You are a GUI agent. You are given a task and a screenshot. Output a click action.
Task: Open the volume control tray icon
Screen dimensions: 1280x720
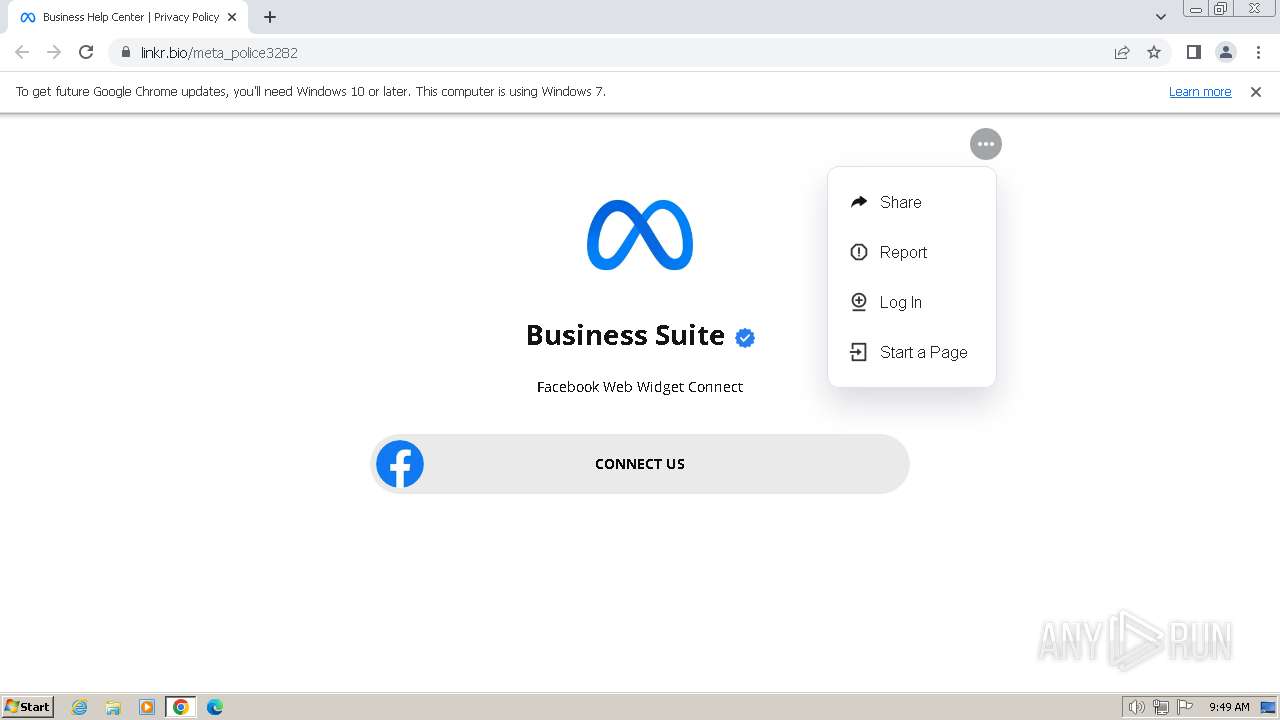pyautogui.click(x=1137, y=707)
